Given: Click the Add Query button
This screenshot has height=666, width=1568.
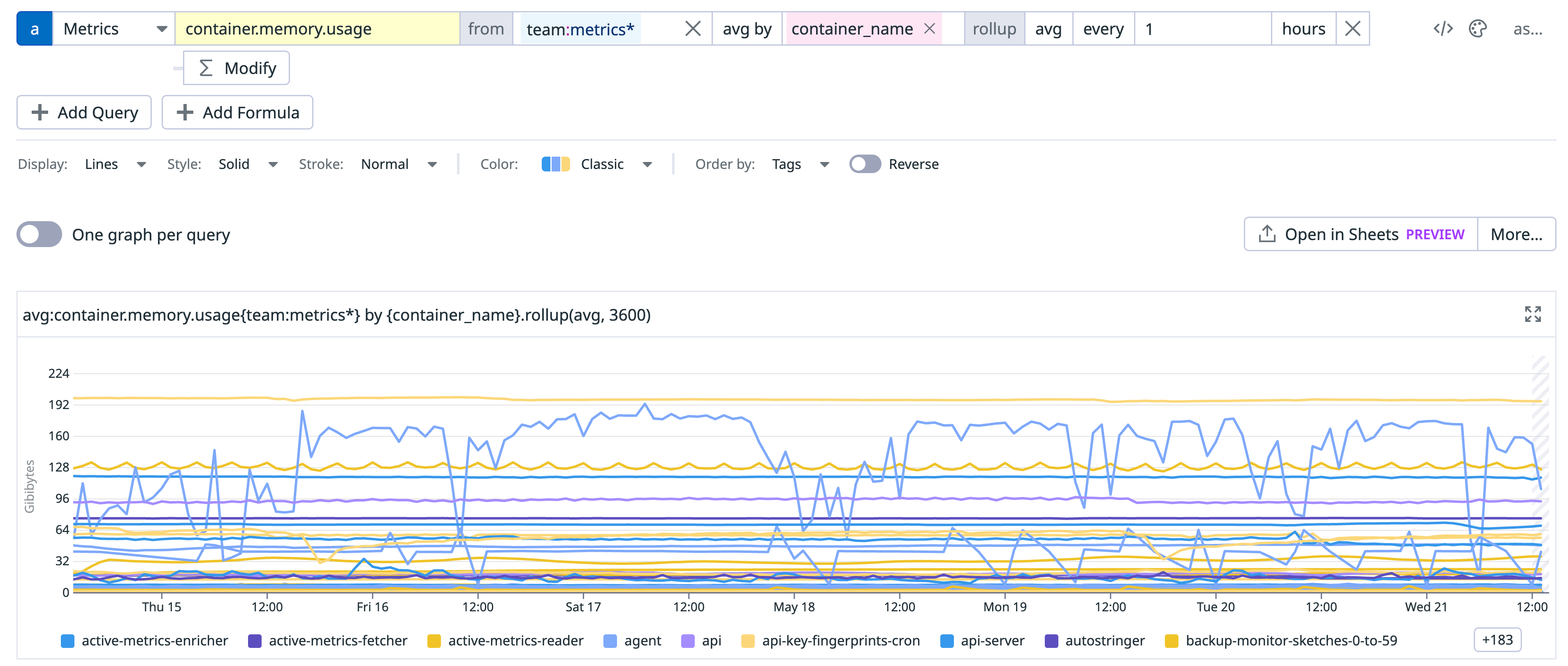Looking at the screenshot, I should click(84, 112).
